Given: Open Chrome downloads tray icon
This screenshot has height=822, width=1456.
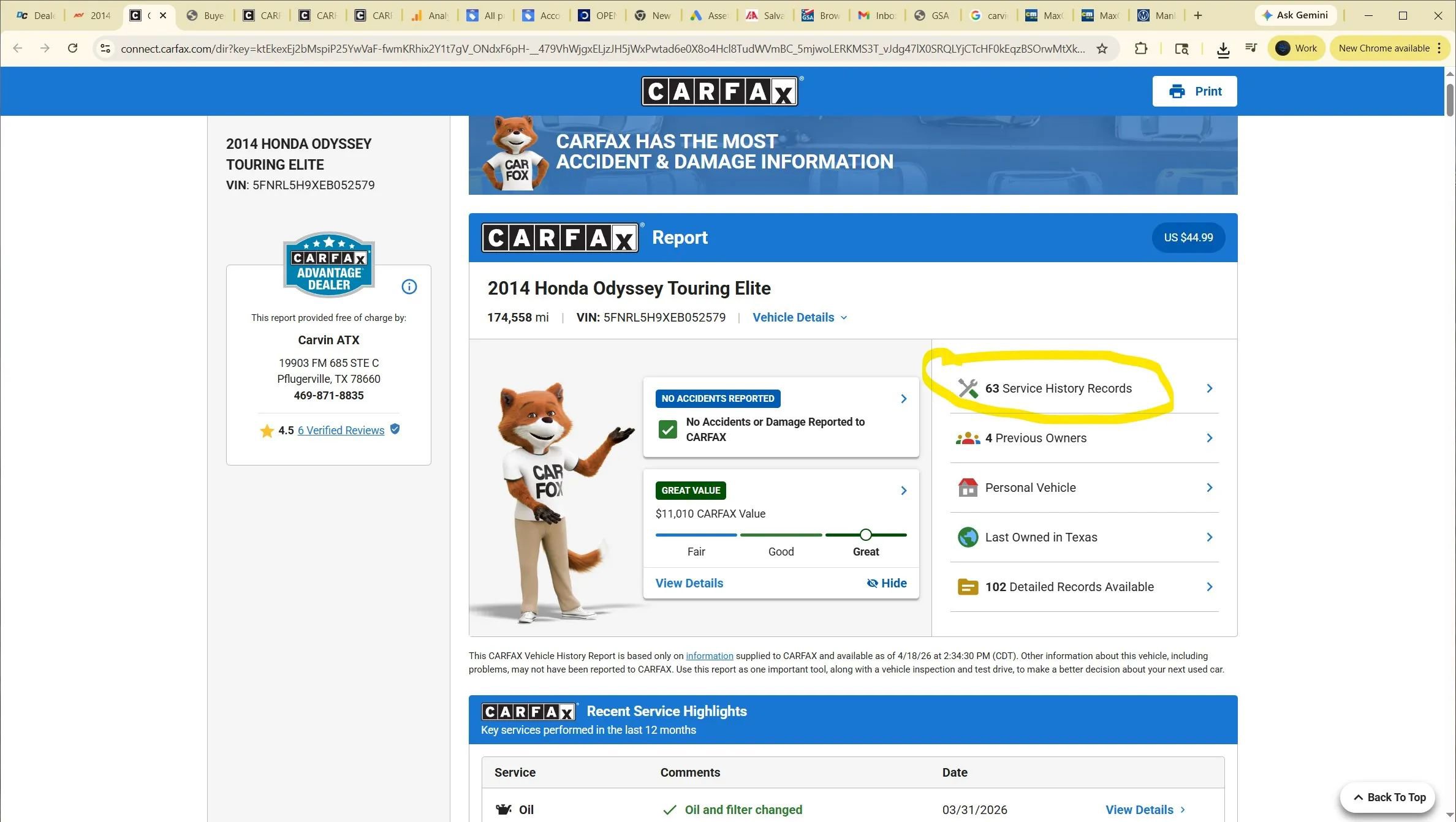Looking at the screenshot, I should coord(1223,49).
